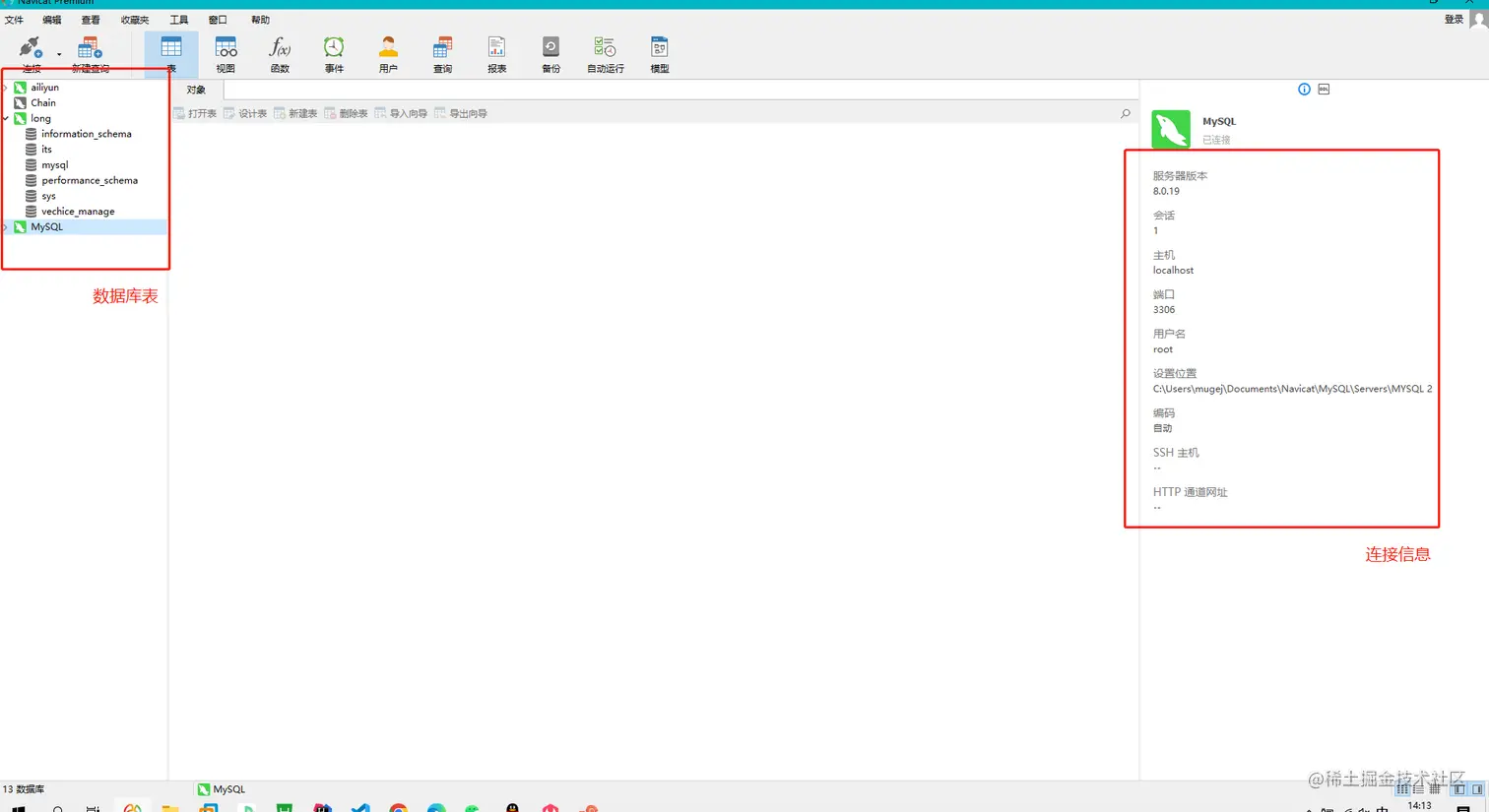Screen dimensions: 1489x812
Task: Click the 设计表 button
Action: click(245, 114)
